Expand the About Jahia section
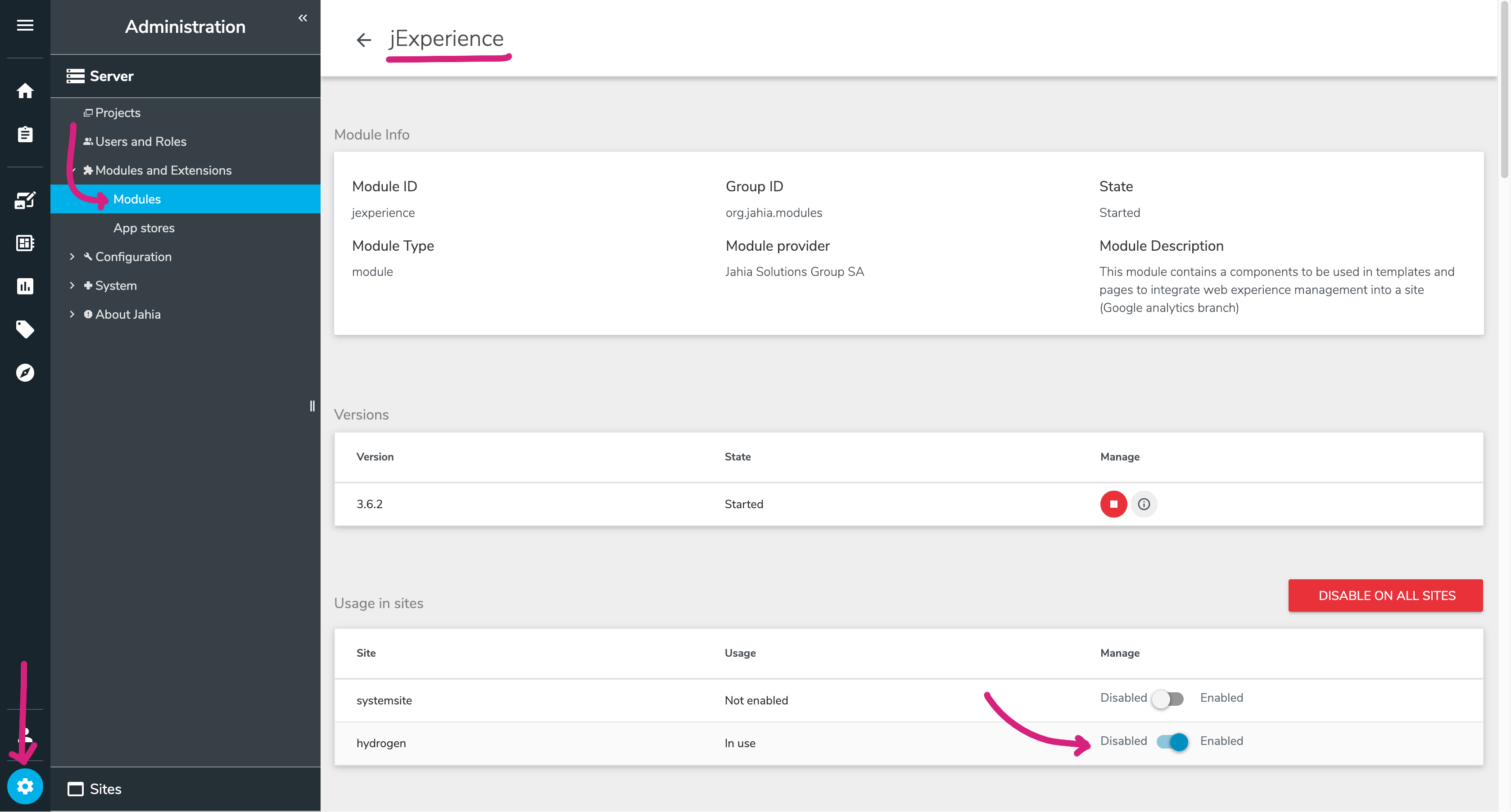1511x812 pixels. point(72,314)
